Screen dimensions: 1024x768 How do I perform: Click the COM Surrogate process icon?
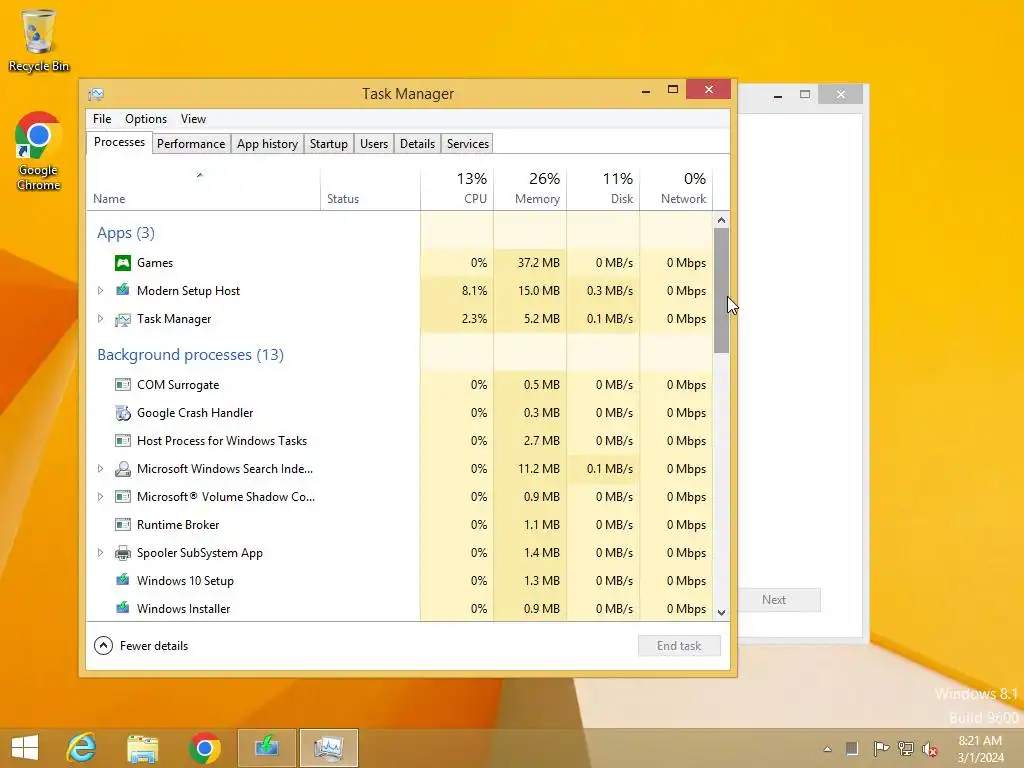coord(123,385)
